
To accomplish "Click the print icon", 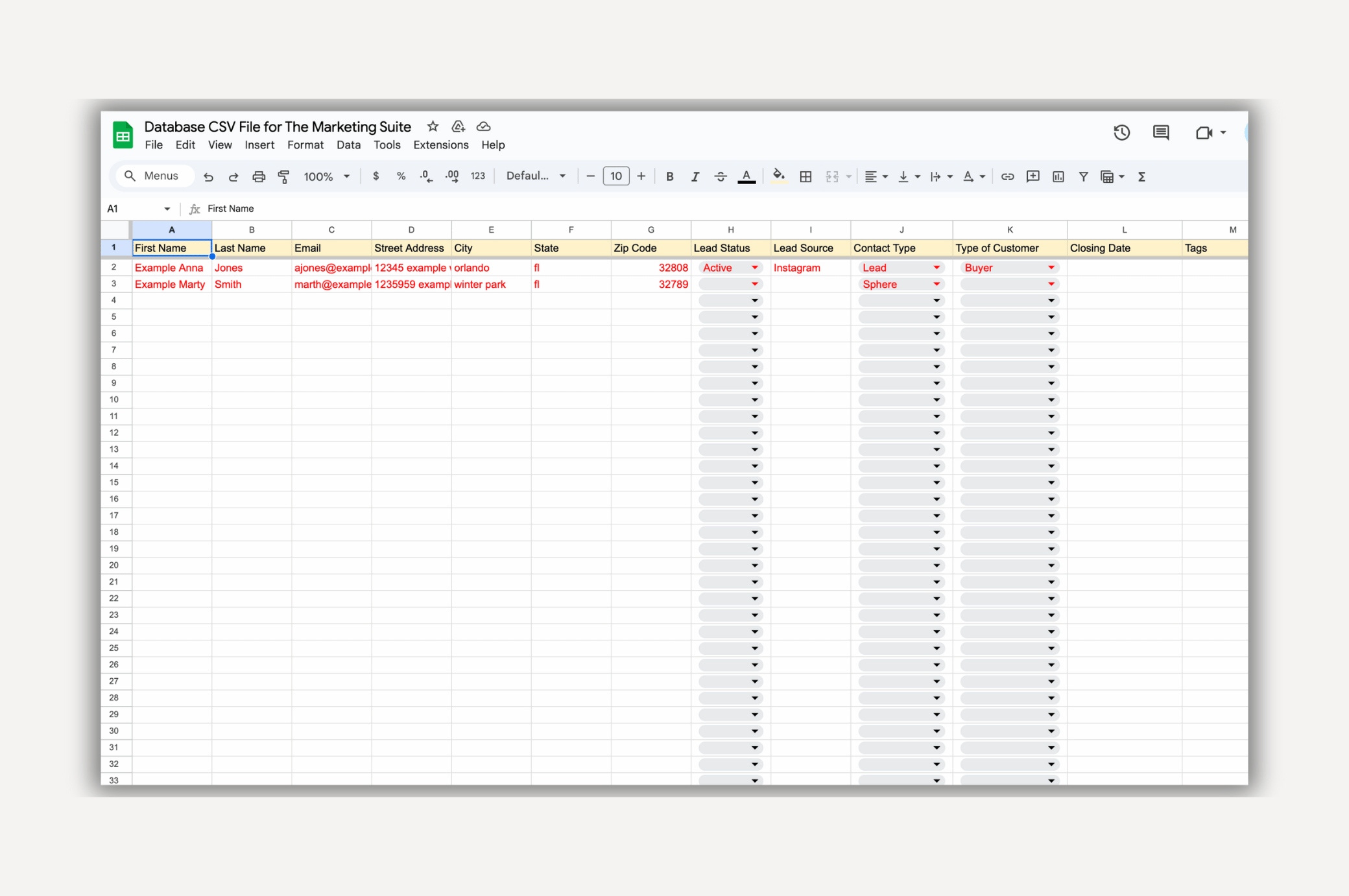I will tap(259, 176).
